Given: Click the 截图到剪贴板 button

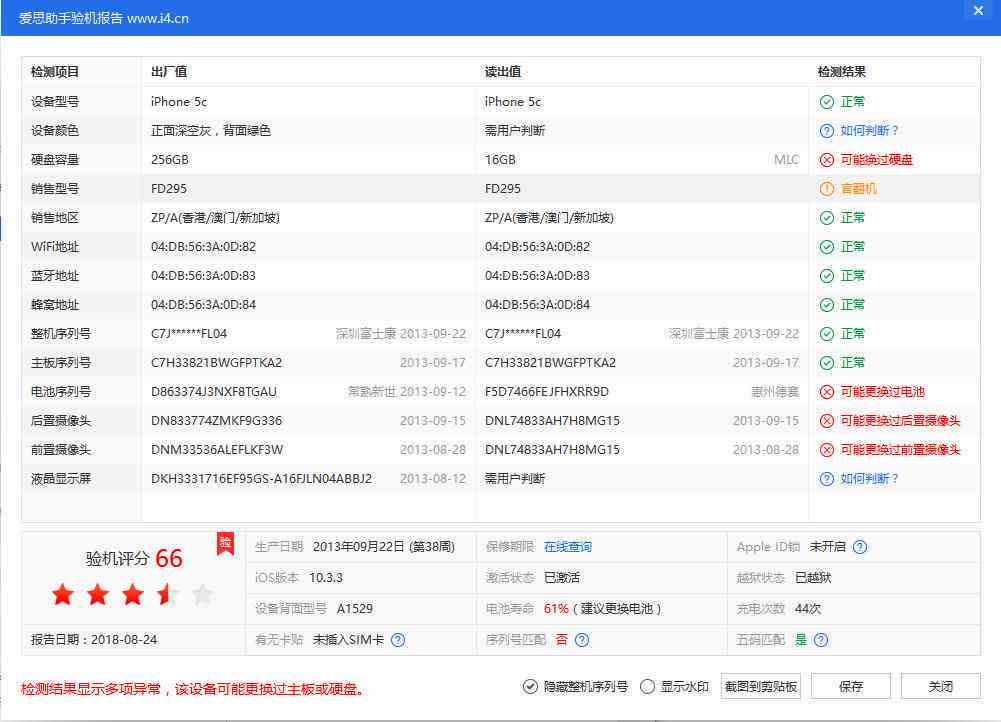Looking at the screenshot, I should [761, 686].
